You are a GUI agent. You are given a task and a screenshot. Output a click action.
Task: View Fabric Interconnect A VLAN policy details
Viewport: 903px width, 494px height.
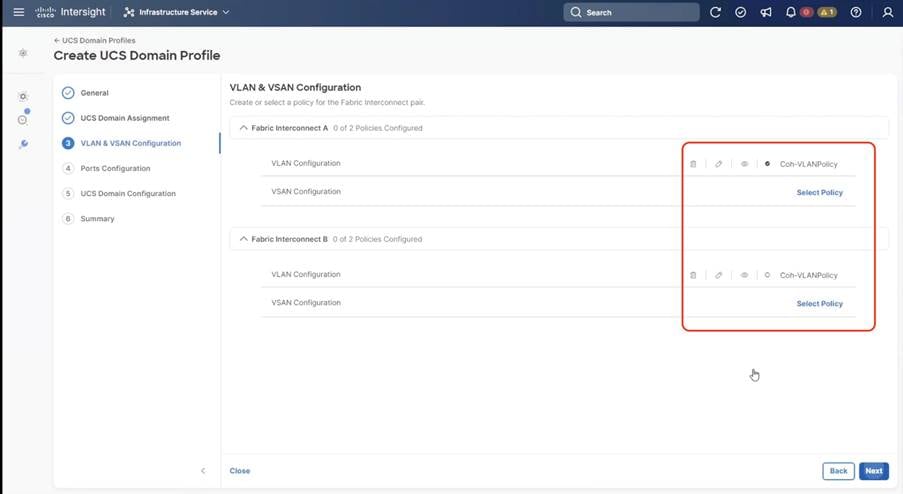(x=744, y=164)
